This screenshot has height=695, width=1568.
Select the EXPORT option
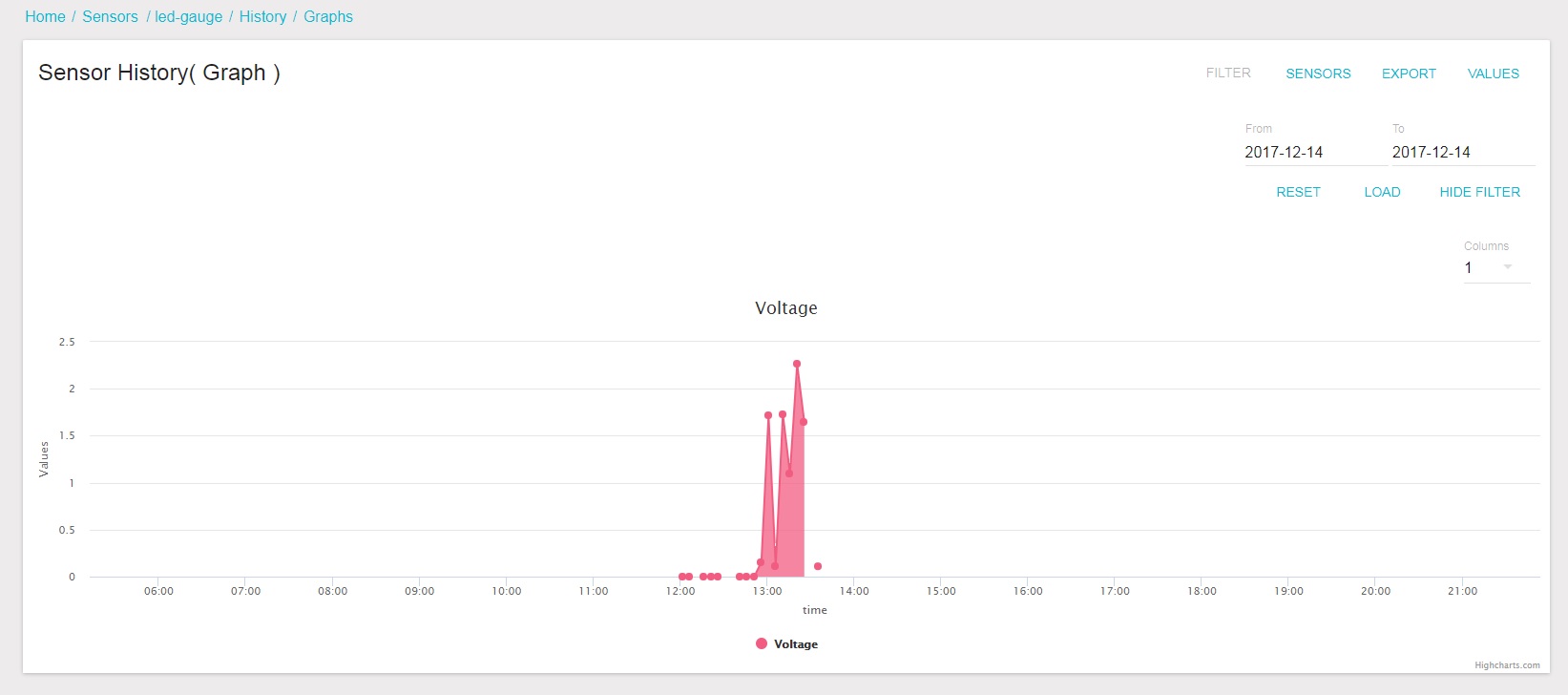[1409, 74]
